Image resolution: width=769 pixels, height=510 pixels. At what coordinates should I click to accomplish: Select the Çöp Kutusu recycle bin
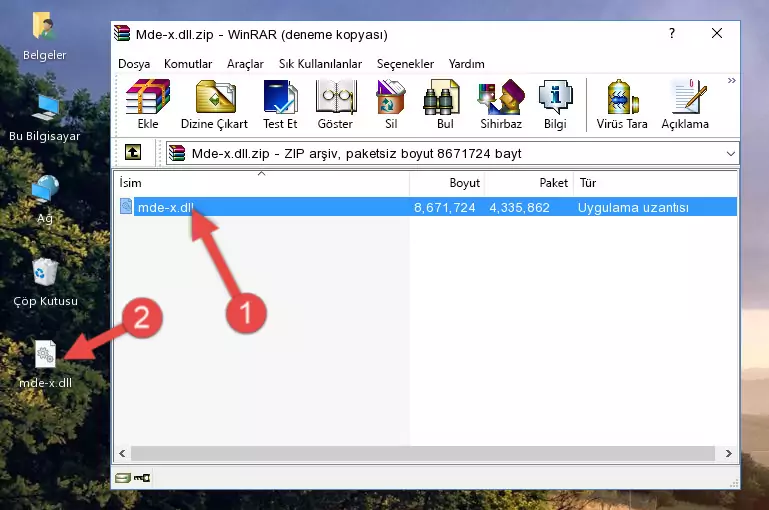(x=45, y=282)
